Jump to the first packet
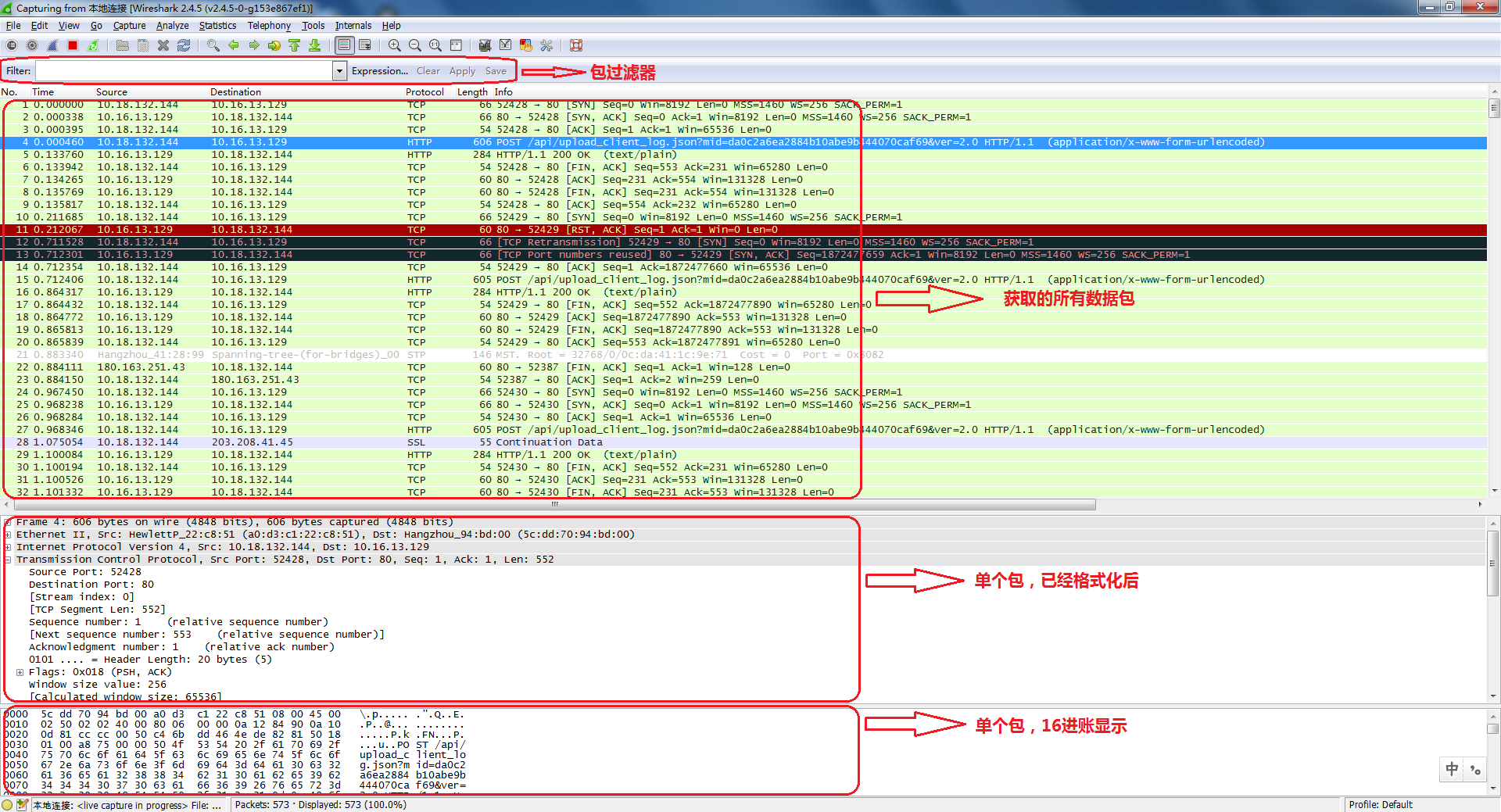This screenshot has width=1501, height=812. click(x=295, y=45)
